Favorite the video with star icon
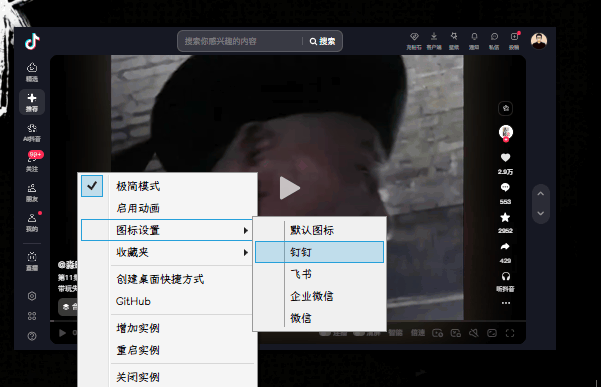601x387 pixels. pos(505,217)
